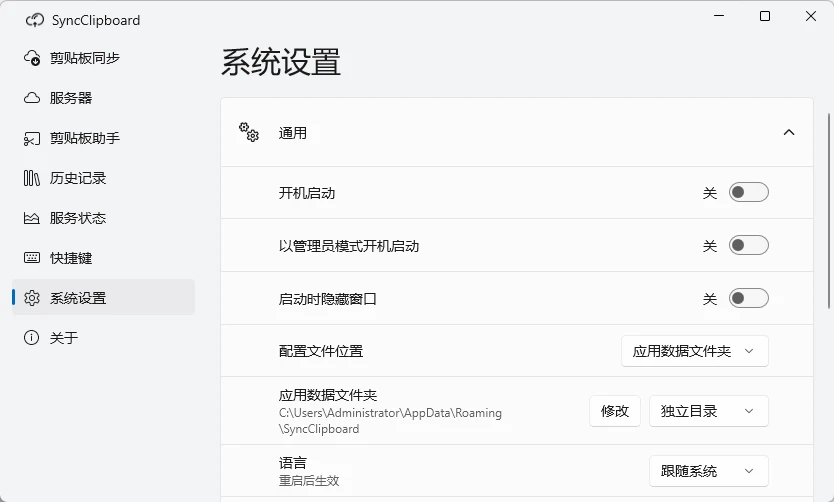Open the 语言 跟随系统 dropdown
The height and width of the screenshot is (502, 834).
(x=708, y=471)
